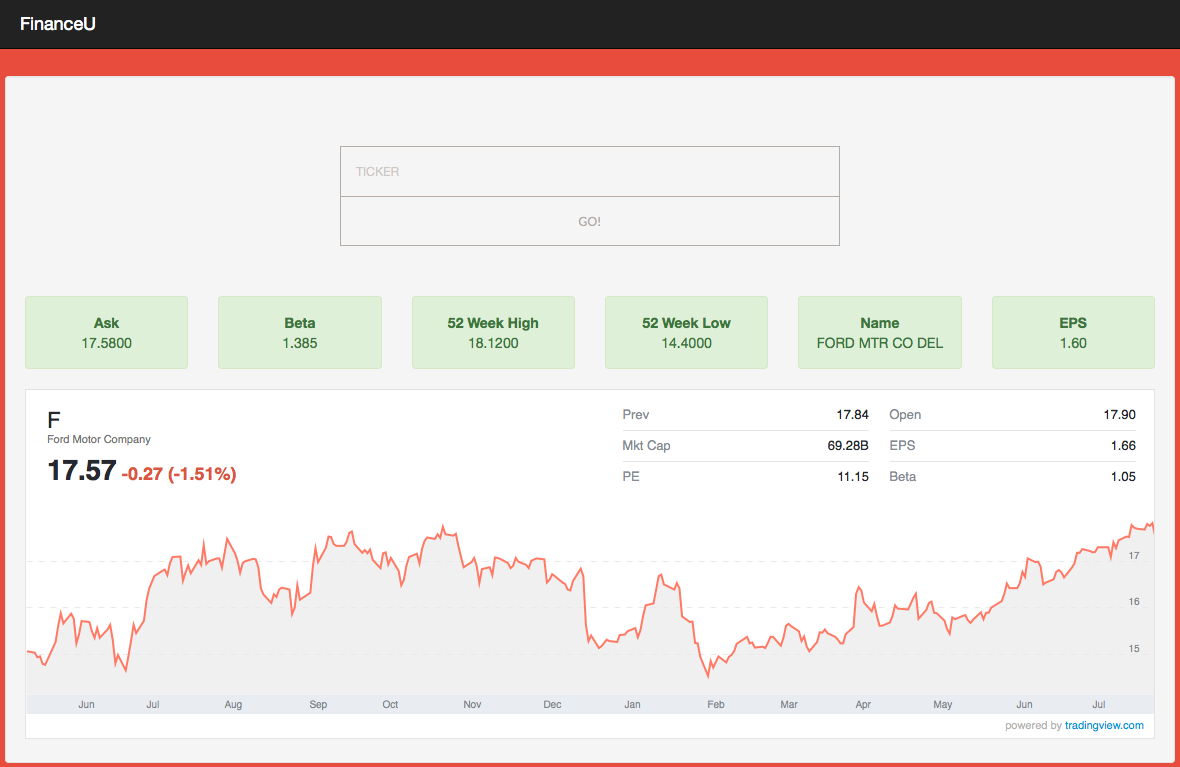Click the Apr label on chart timeline

[x=863, y=705]
